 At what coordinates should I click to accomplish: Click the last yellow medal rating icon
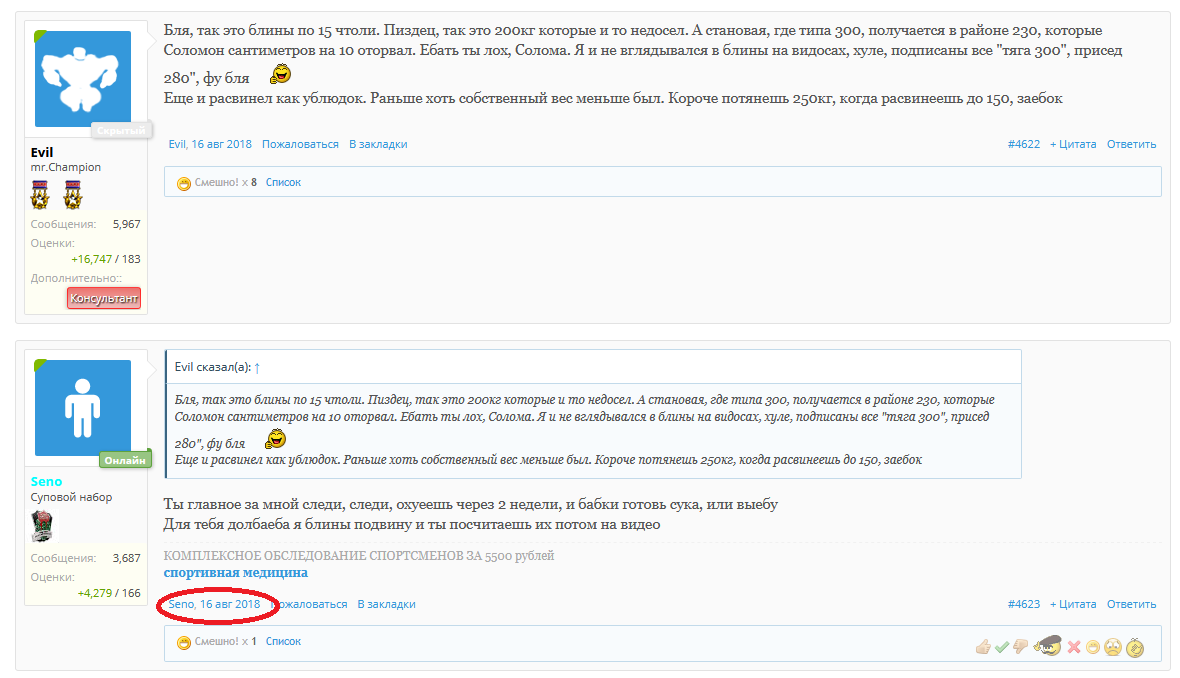click(x=1134, y=647)
